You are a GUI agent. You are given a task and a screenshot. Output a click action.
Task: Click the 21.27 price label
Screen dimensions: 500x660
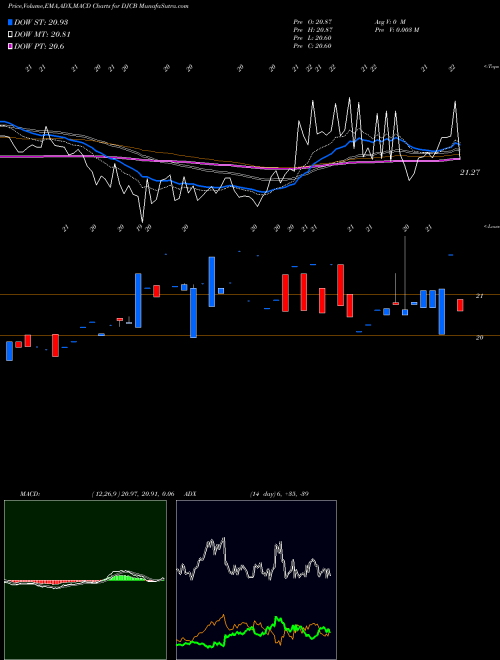(x=470, y=172)
